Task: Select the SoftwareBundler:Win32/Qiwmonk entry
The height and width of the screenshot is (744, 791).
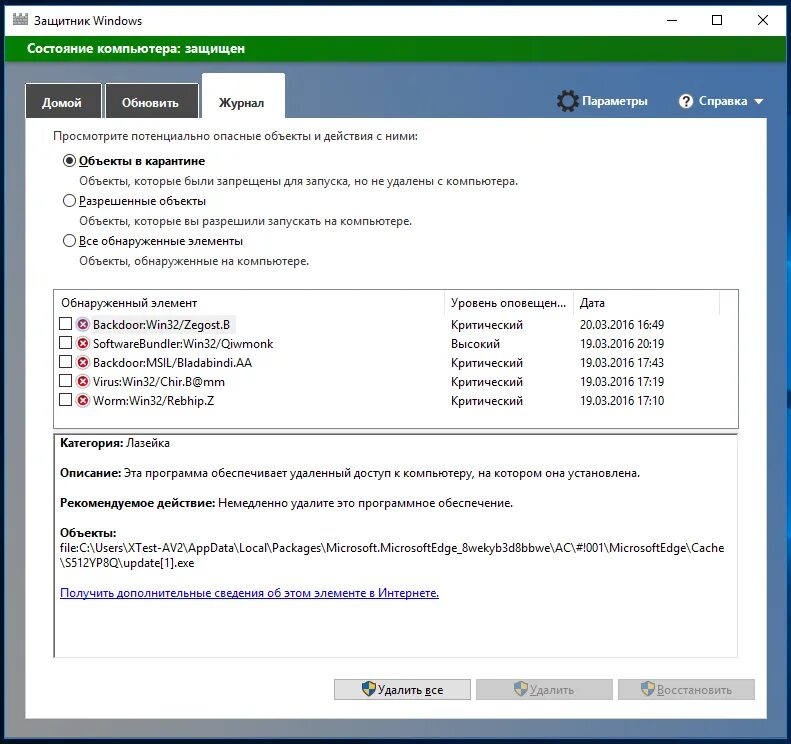Action: (x=183, y=344)
